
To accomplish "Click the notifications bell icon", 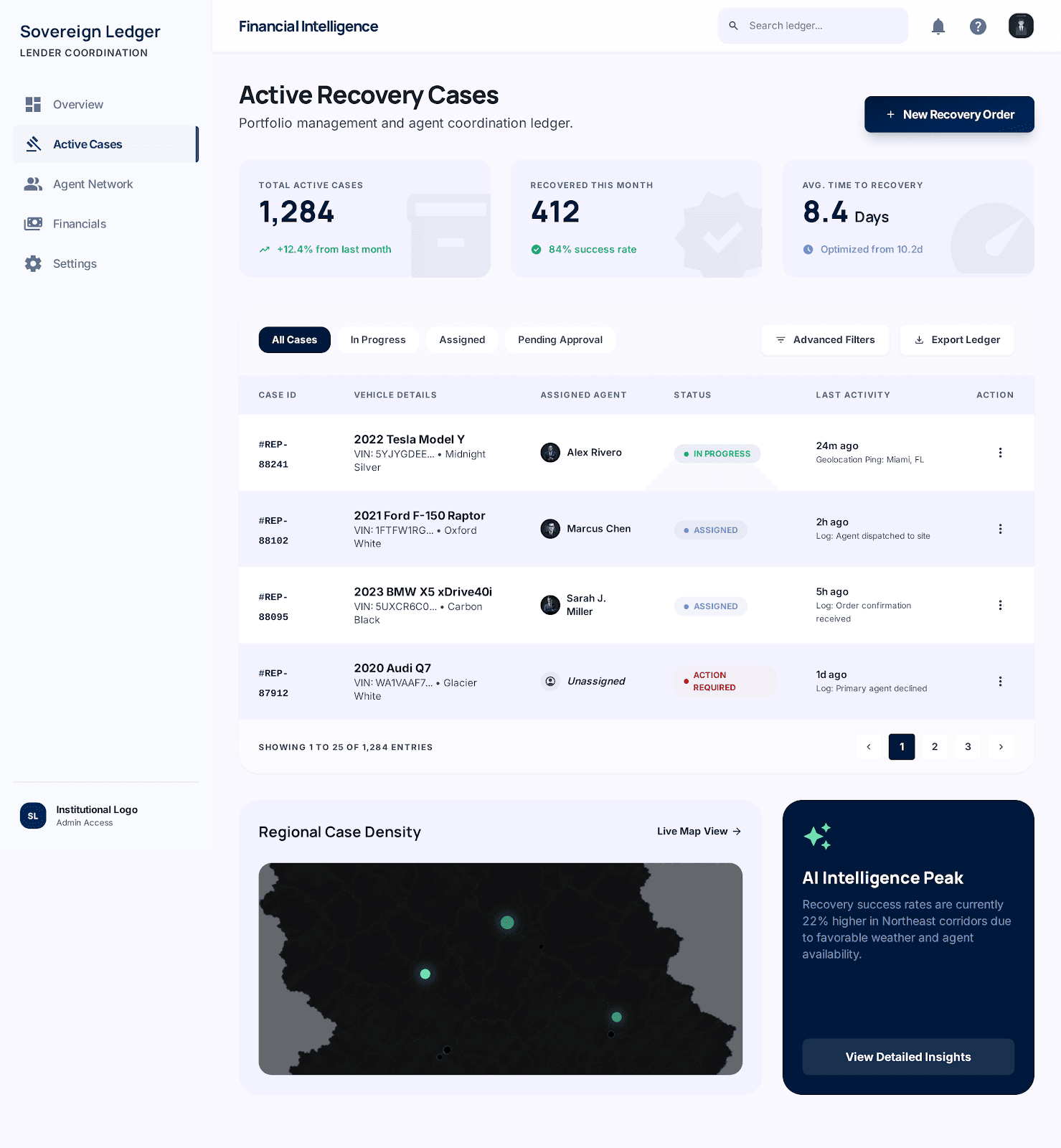I will click(938, 27).
